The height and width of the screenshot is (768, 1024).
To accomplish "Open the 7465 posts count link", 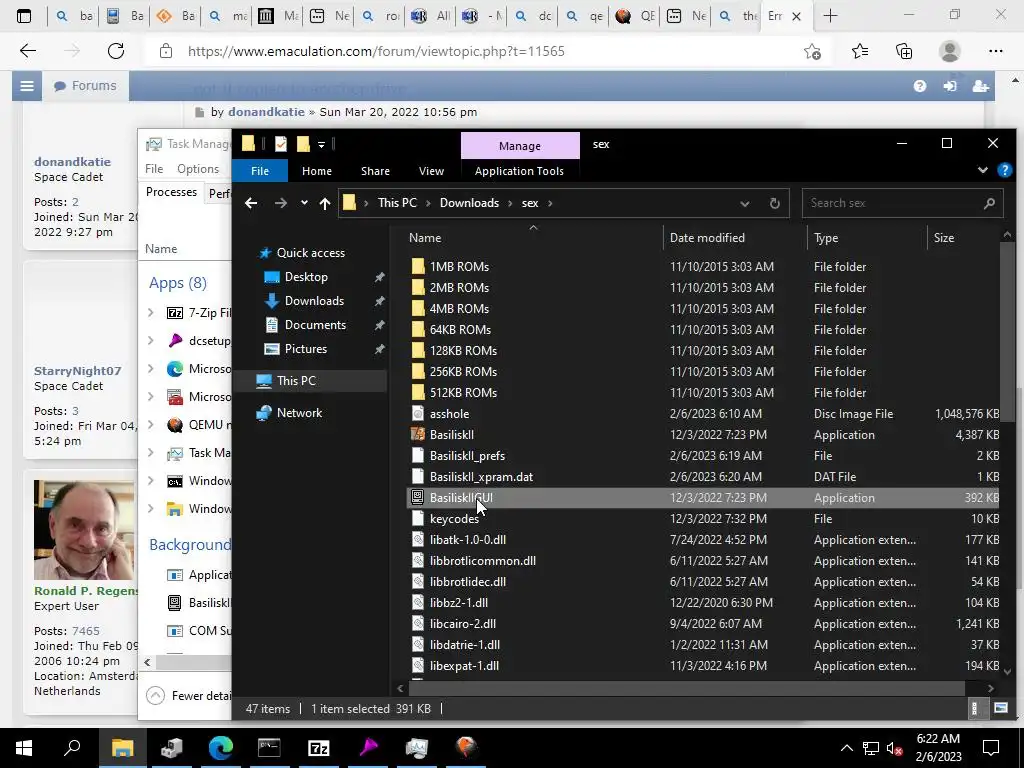I will click(86, 631).
